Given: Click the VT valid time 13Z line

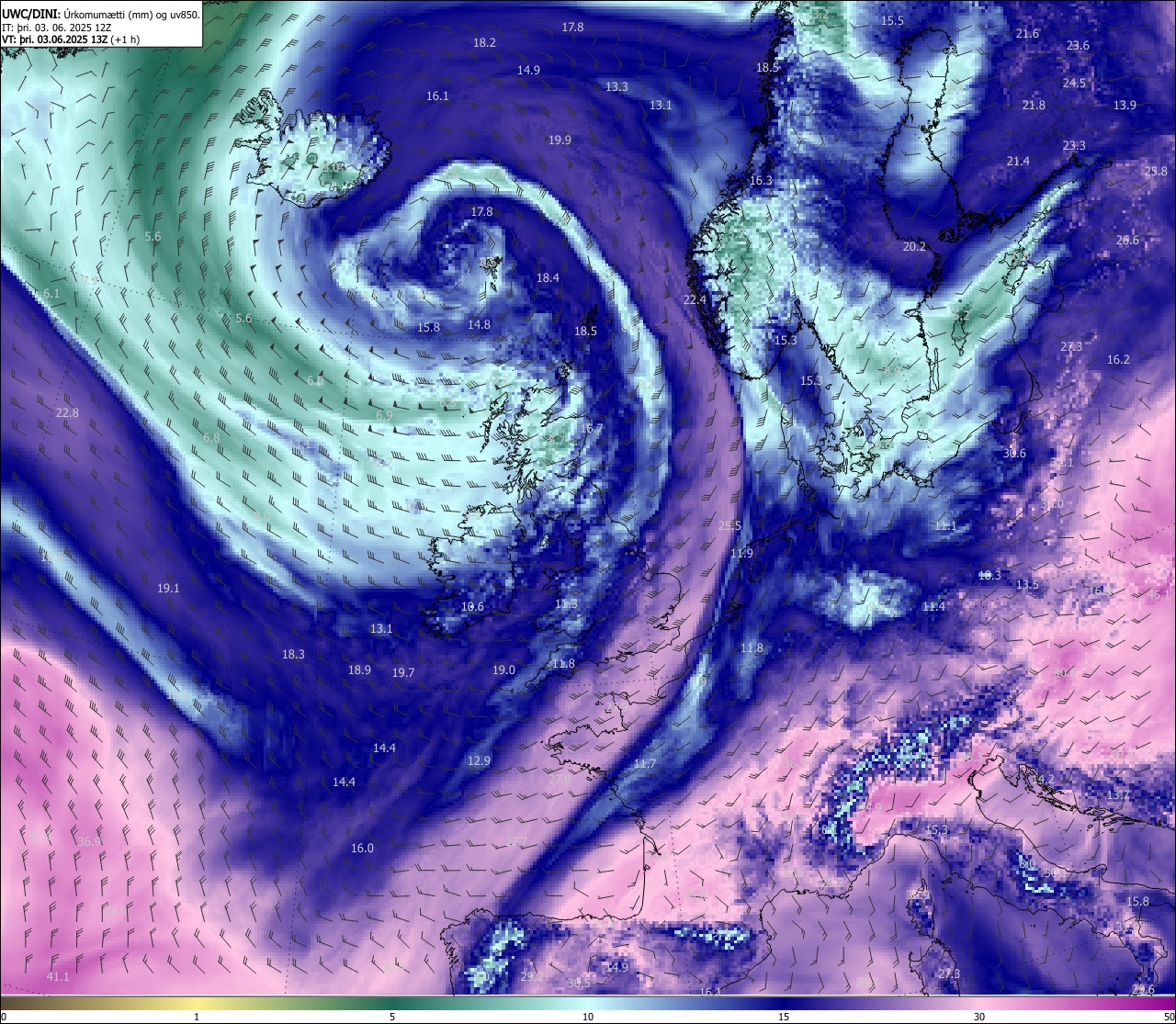Looking at the screenshot, I should coord(71,39).
